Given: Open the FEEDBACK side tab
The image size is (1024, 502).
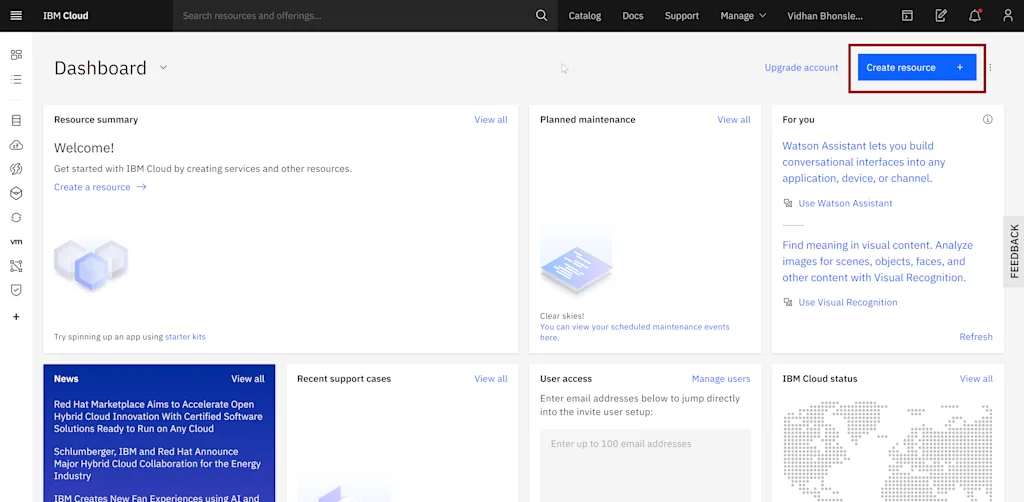Looking at the screenshot, I should pyautogui.click(x=1014, y=251).
